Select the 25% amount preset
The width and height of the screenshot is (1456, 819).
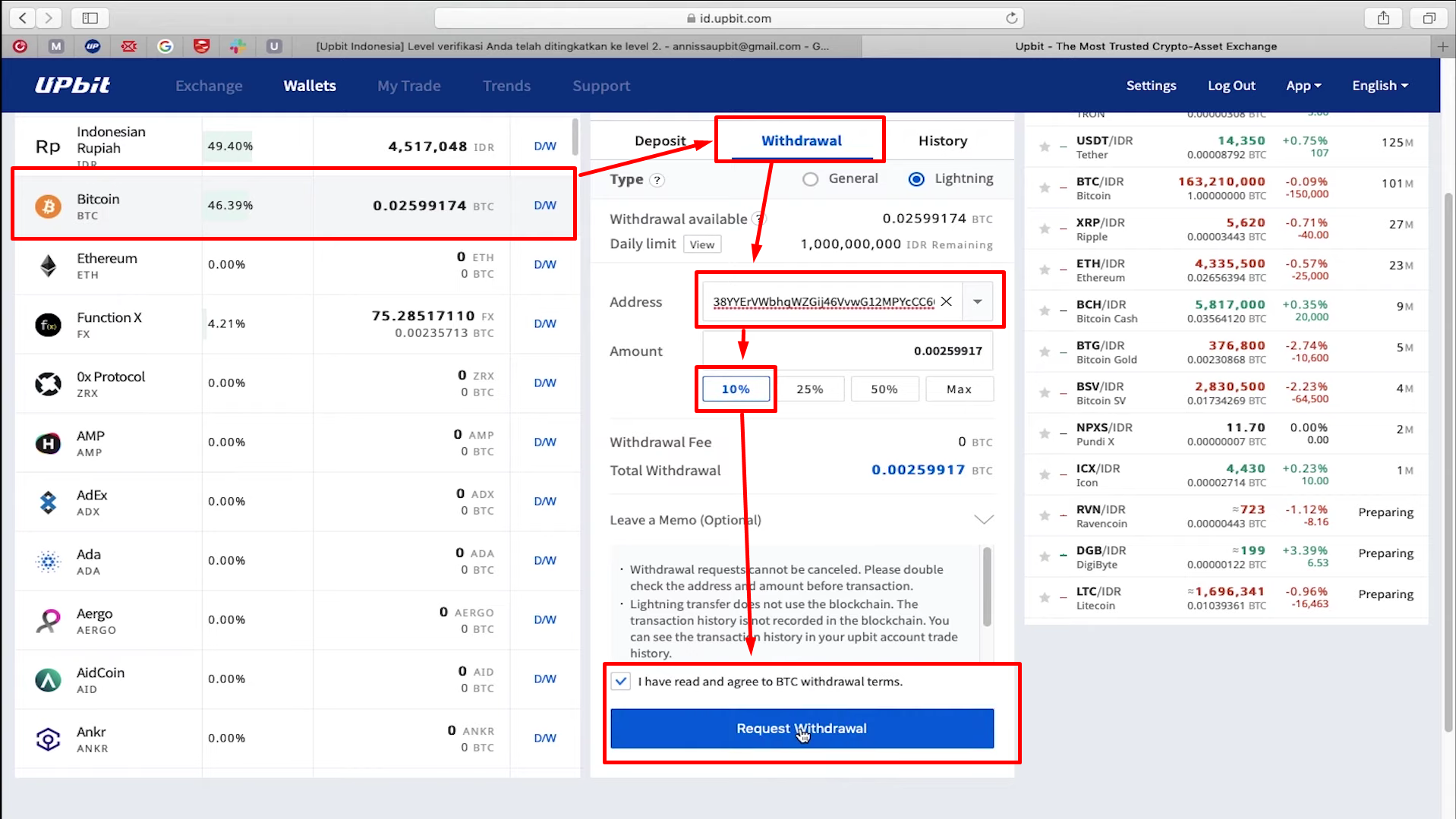coord(810,389)
